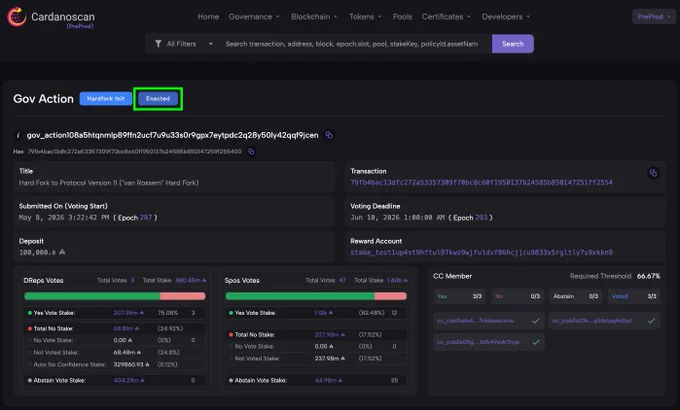This screenshot has width=680, height=410.
Task: Click the Cardanoscan logo icon
Action: point(16,17)
